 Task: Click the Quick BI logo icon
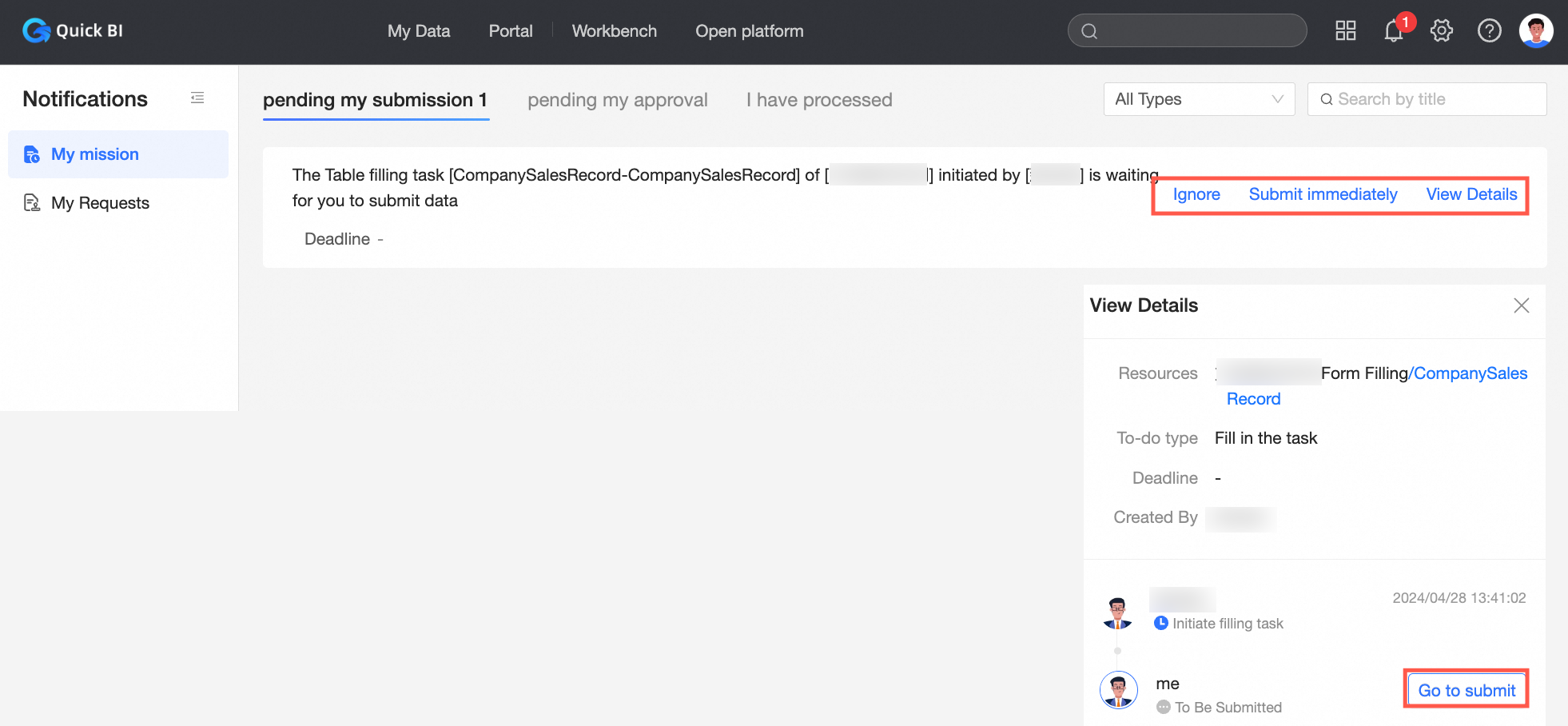coord(36,30)
